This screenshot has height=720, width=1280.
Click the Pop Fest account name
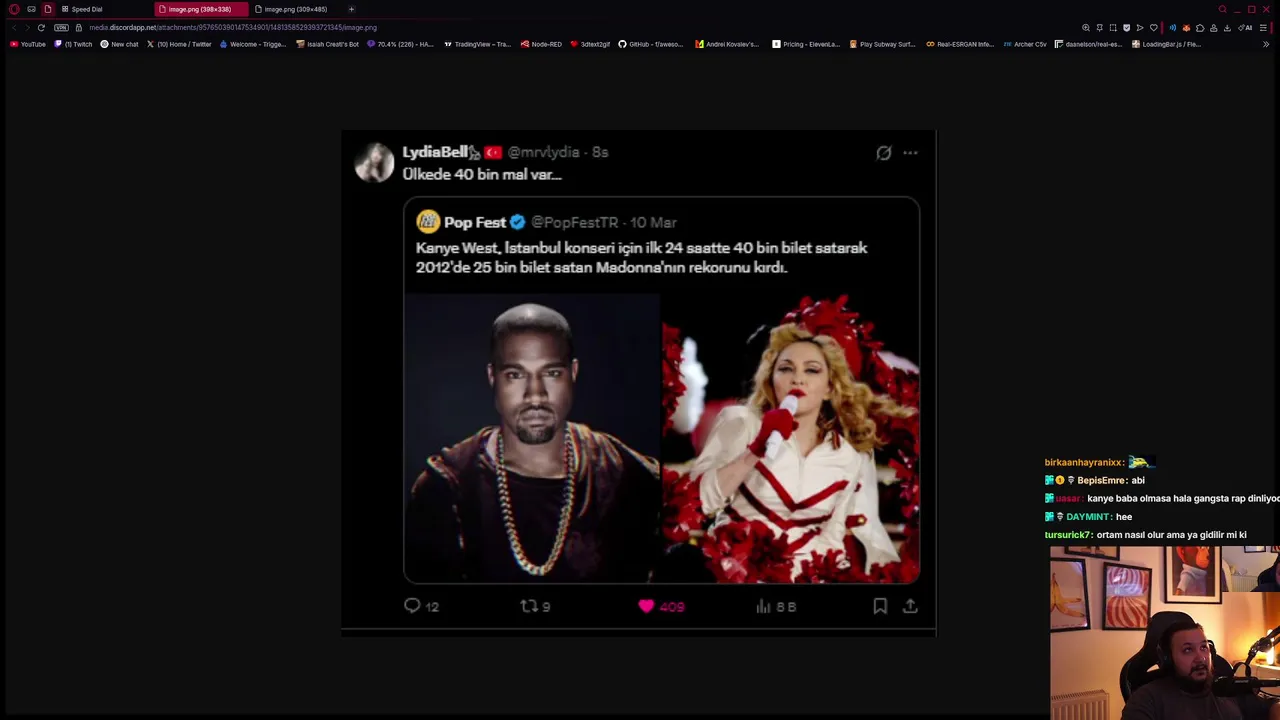[x=474, y=222]
